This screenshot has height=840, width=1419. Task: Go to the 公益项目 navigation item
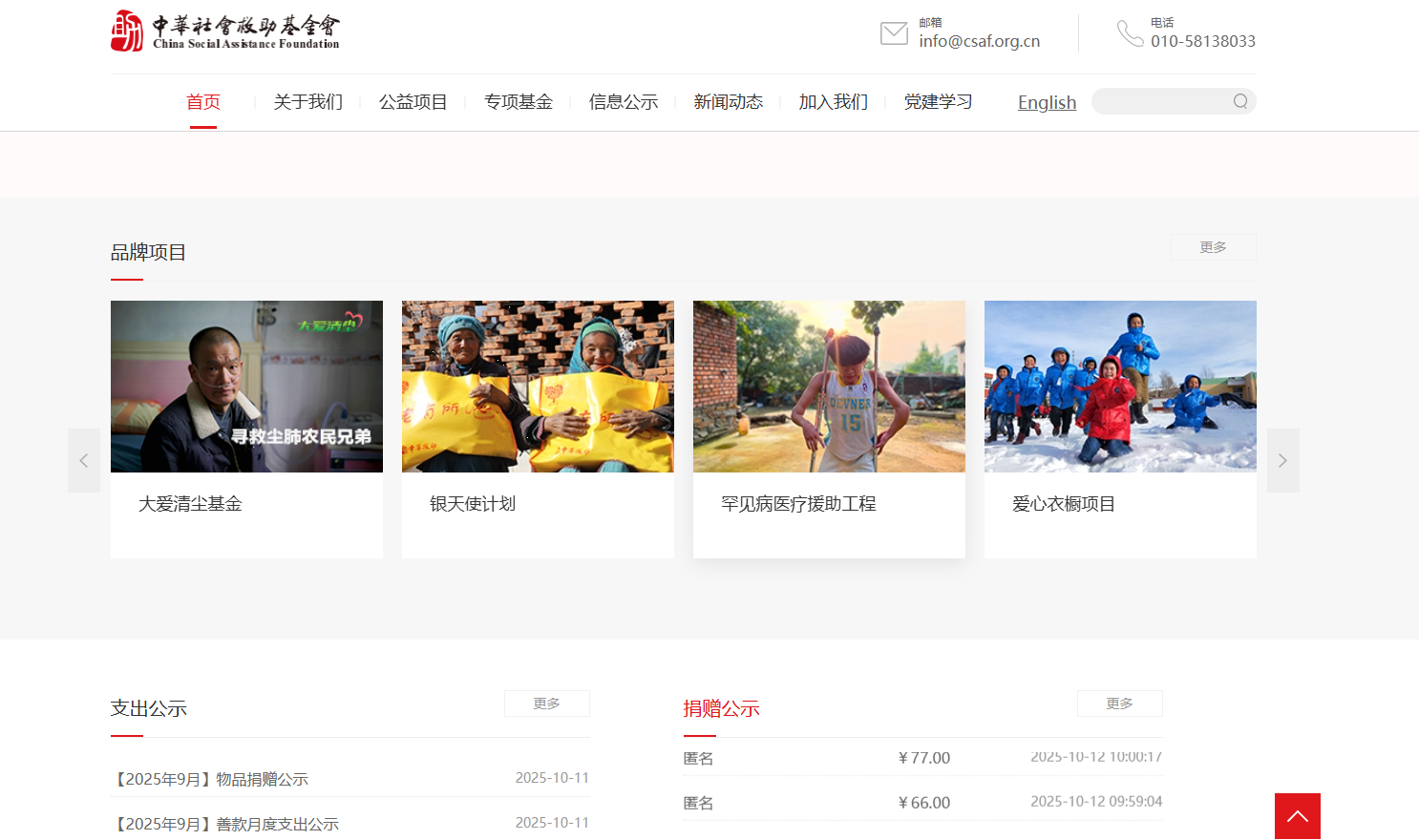coord(413,102)
